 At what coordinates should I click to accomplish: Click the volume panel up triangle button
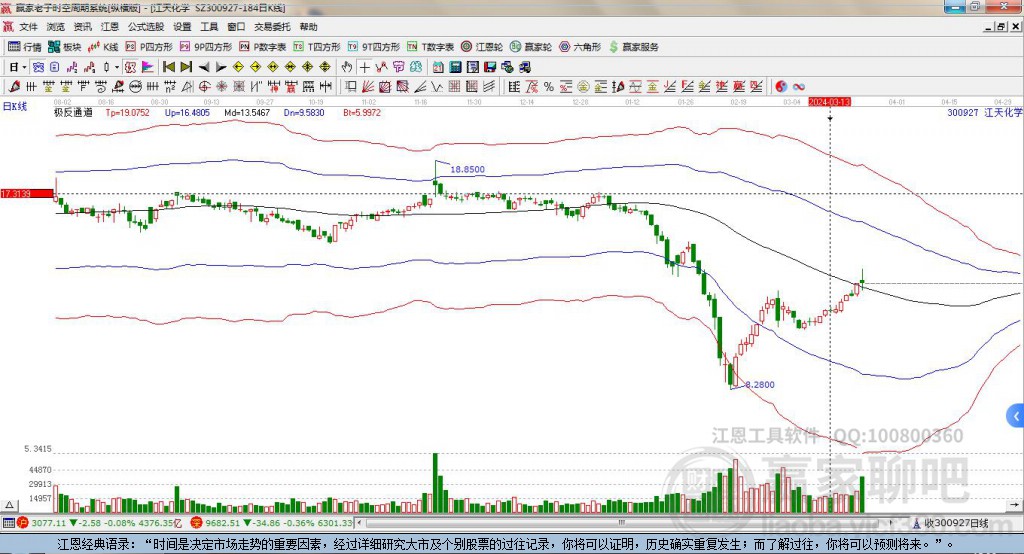9,505
